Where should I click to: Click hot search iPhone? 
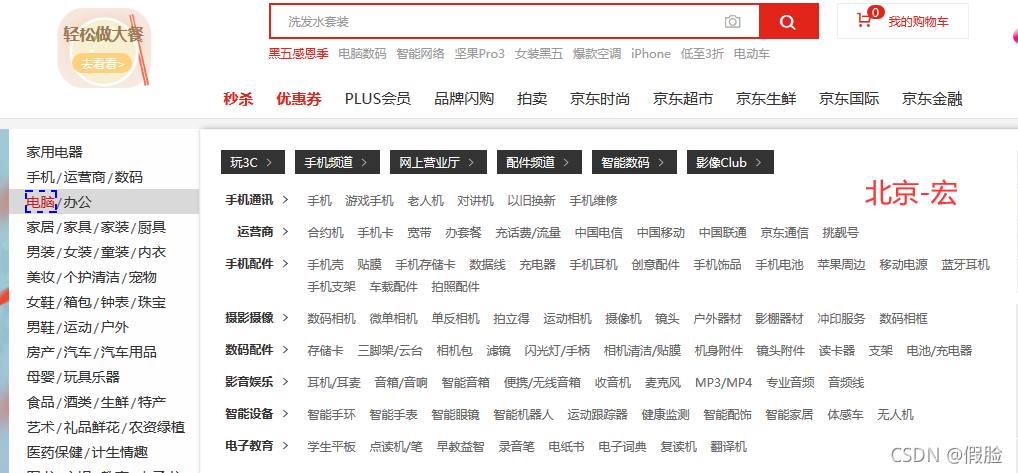coord(651,54)
